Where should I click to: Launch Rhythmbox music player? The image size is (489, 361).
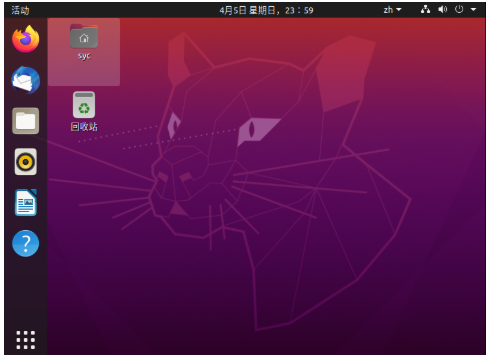coord(26,162)
